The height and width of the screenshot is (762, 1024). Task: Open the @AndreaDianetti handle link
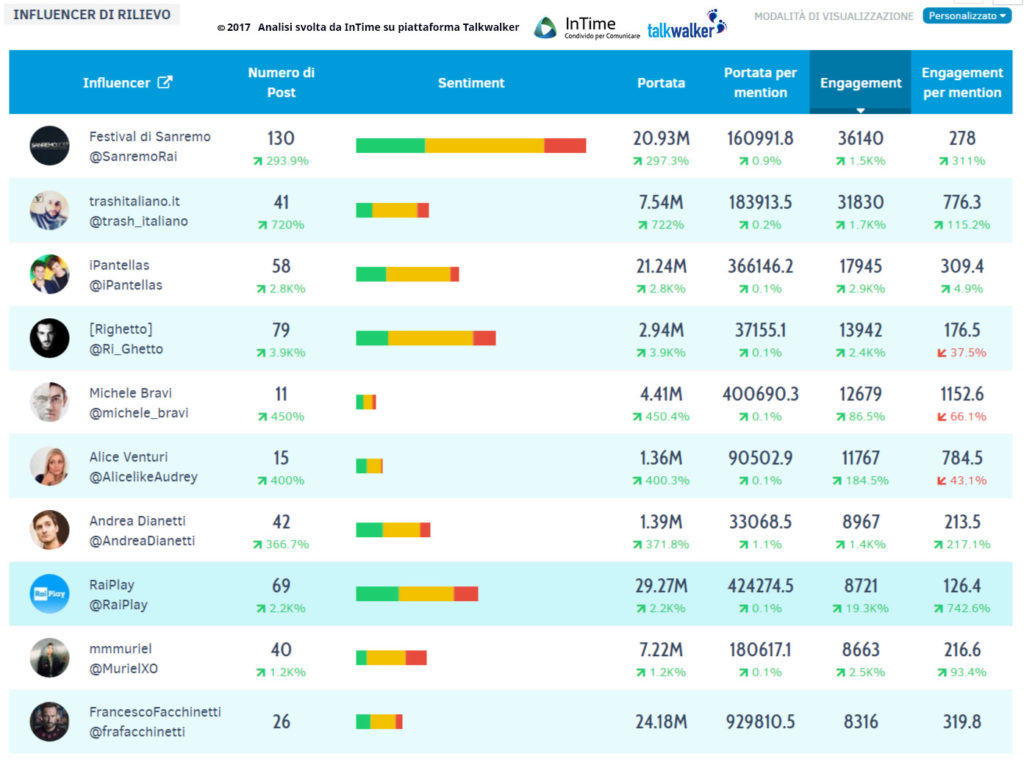[142, 541]
